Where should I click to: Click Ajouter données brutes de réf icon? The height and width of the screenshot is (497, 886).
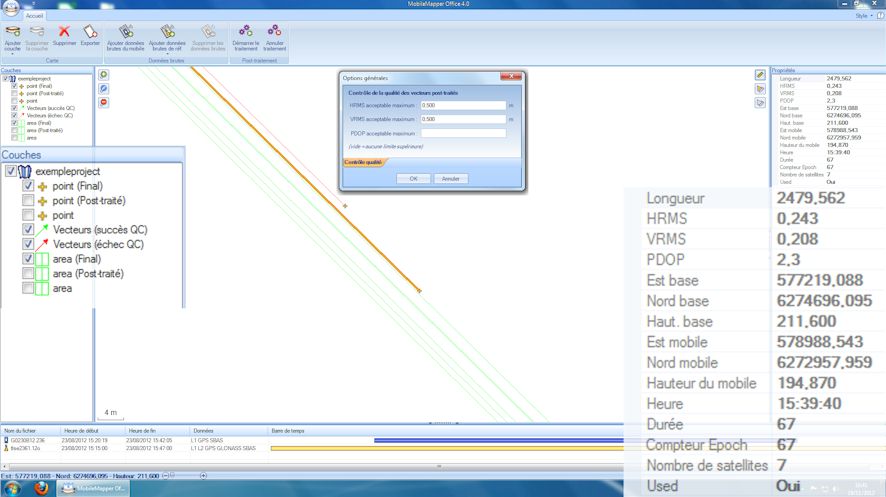[x=167, y=32]
